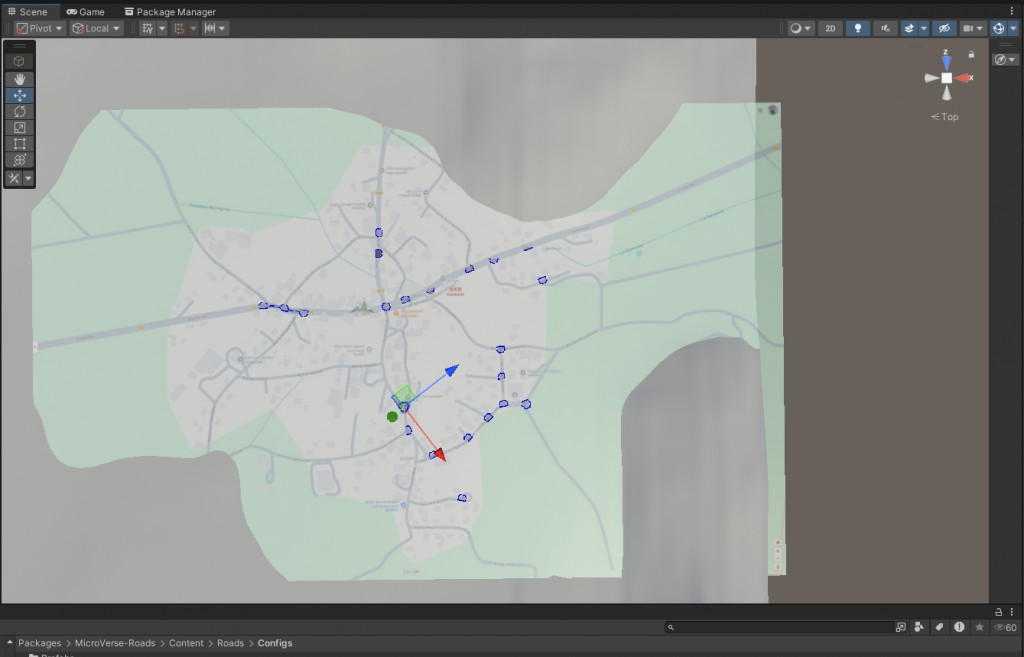Toggle Top projection label under the gizmo
Screen dimensions: 1024x657
(x=944, y=117)
